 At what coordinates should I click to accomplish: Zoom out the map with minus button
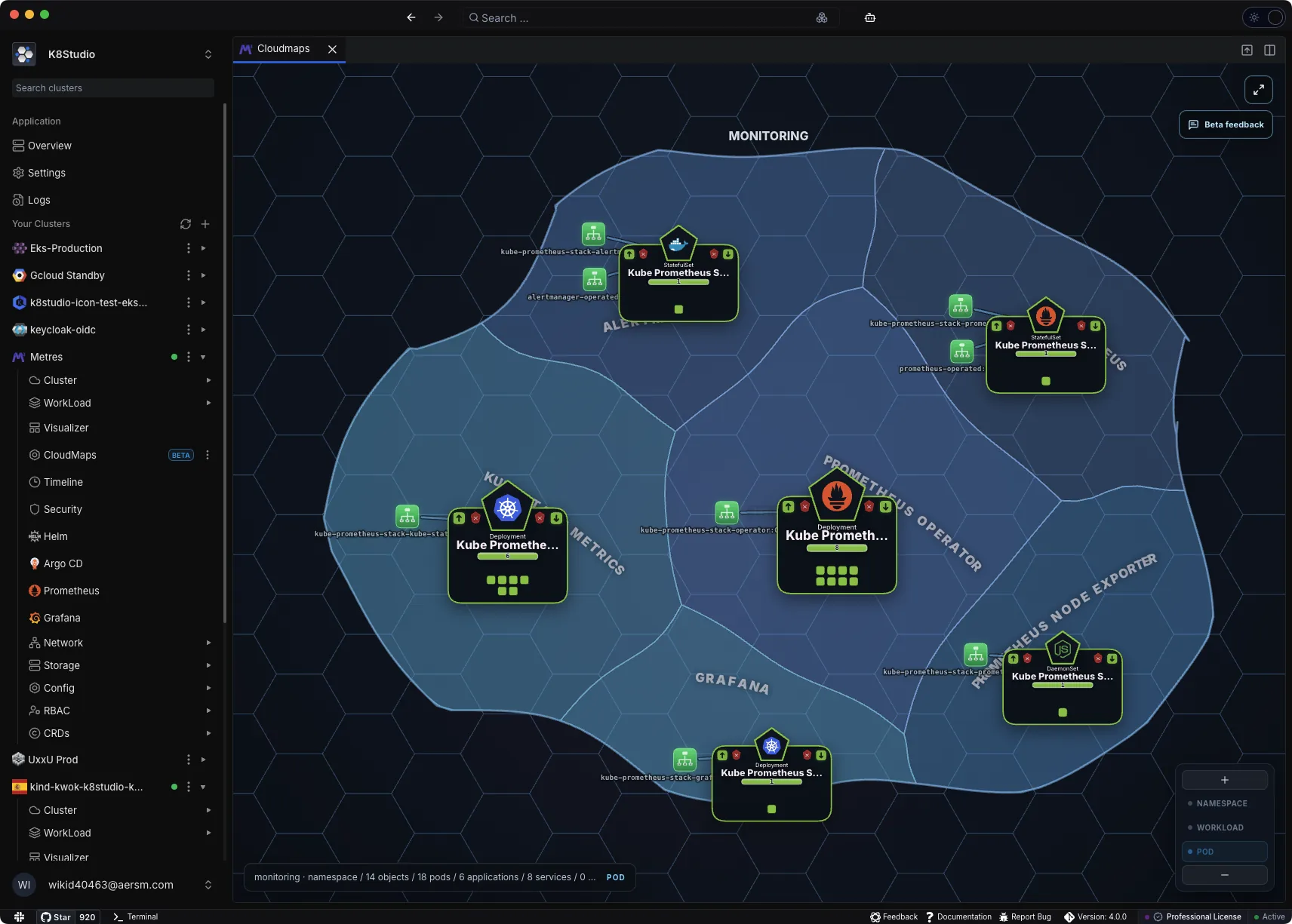(x=1224, y=875)
